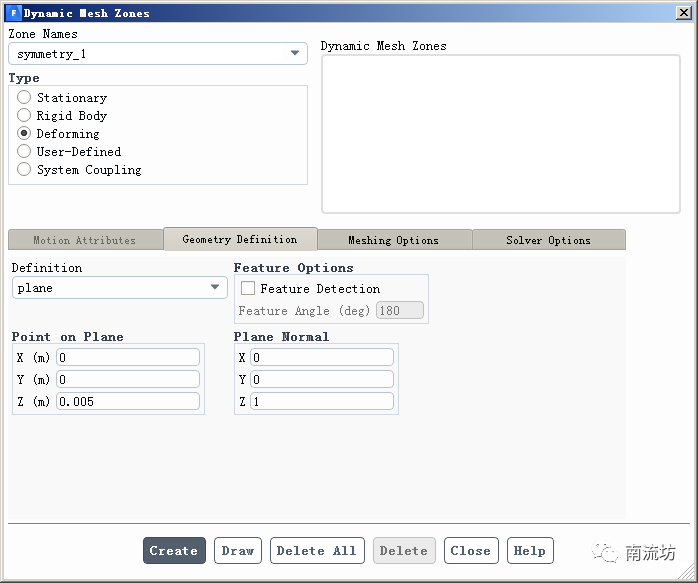Select the Stationary radio button
The width and height of the screenshot is (698, 583).
pos(24,98)
